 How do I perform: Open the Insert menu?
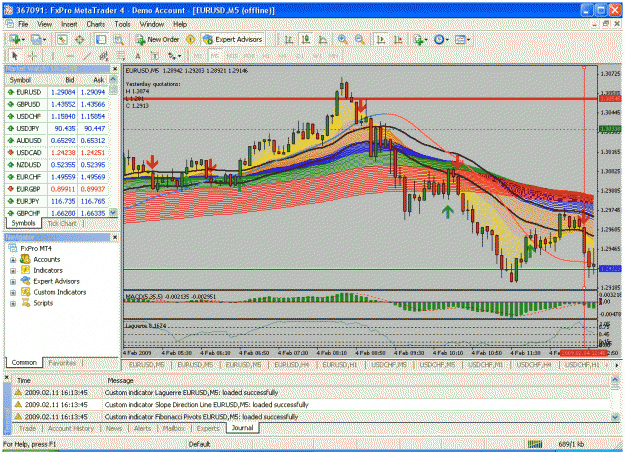69,24
